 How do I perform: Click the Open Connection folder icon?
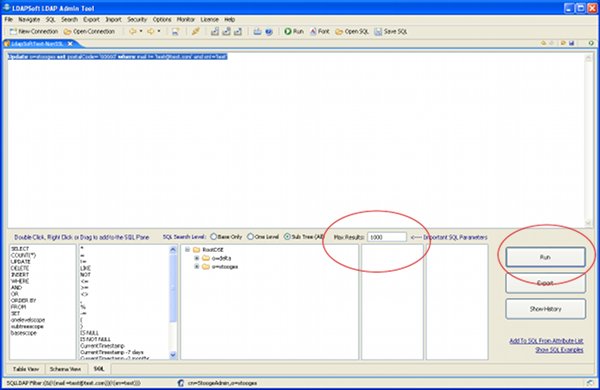pyautogui.click(x=67, y=32)
